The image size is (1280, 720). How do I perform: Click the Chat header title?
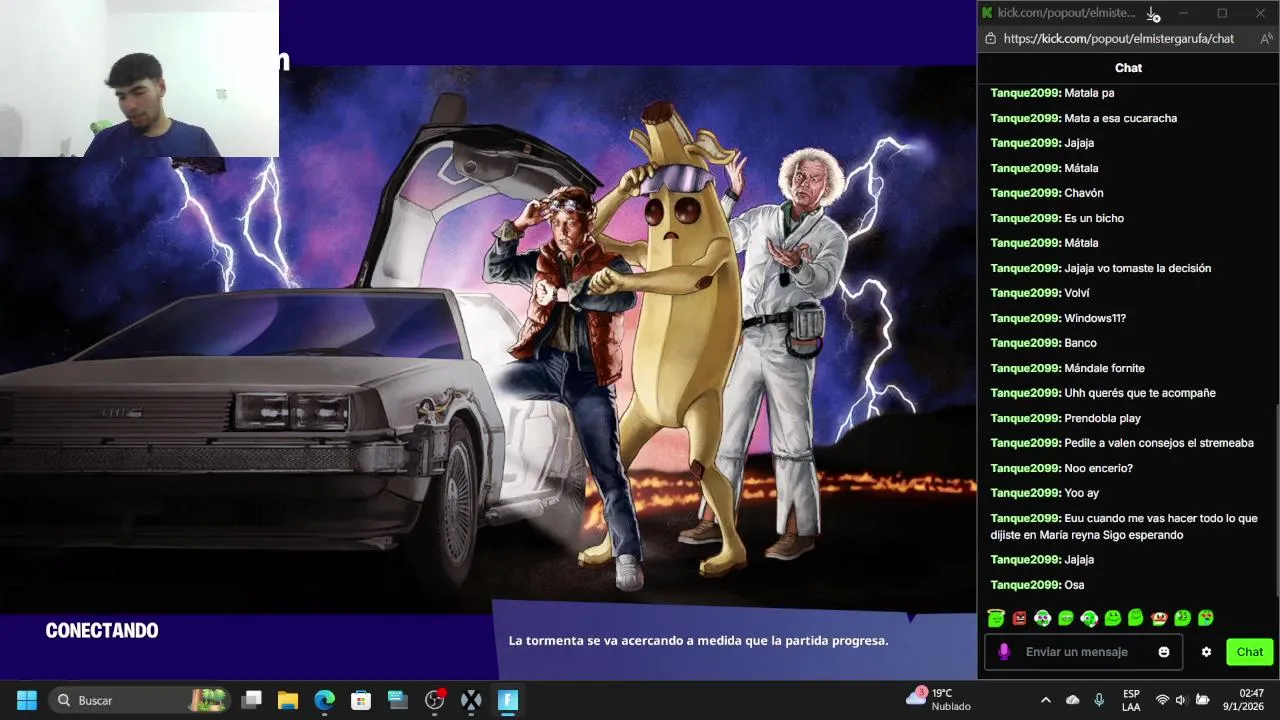(x=1128, y=68)
